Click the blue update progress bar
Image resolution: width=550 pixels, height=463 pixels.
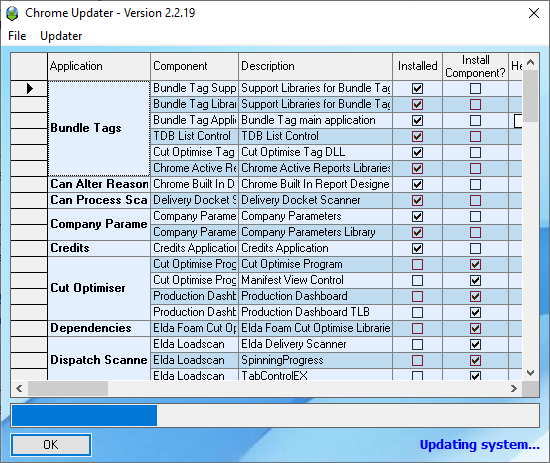(x=84, y=416)
